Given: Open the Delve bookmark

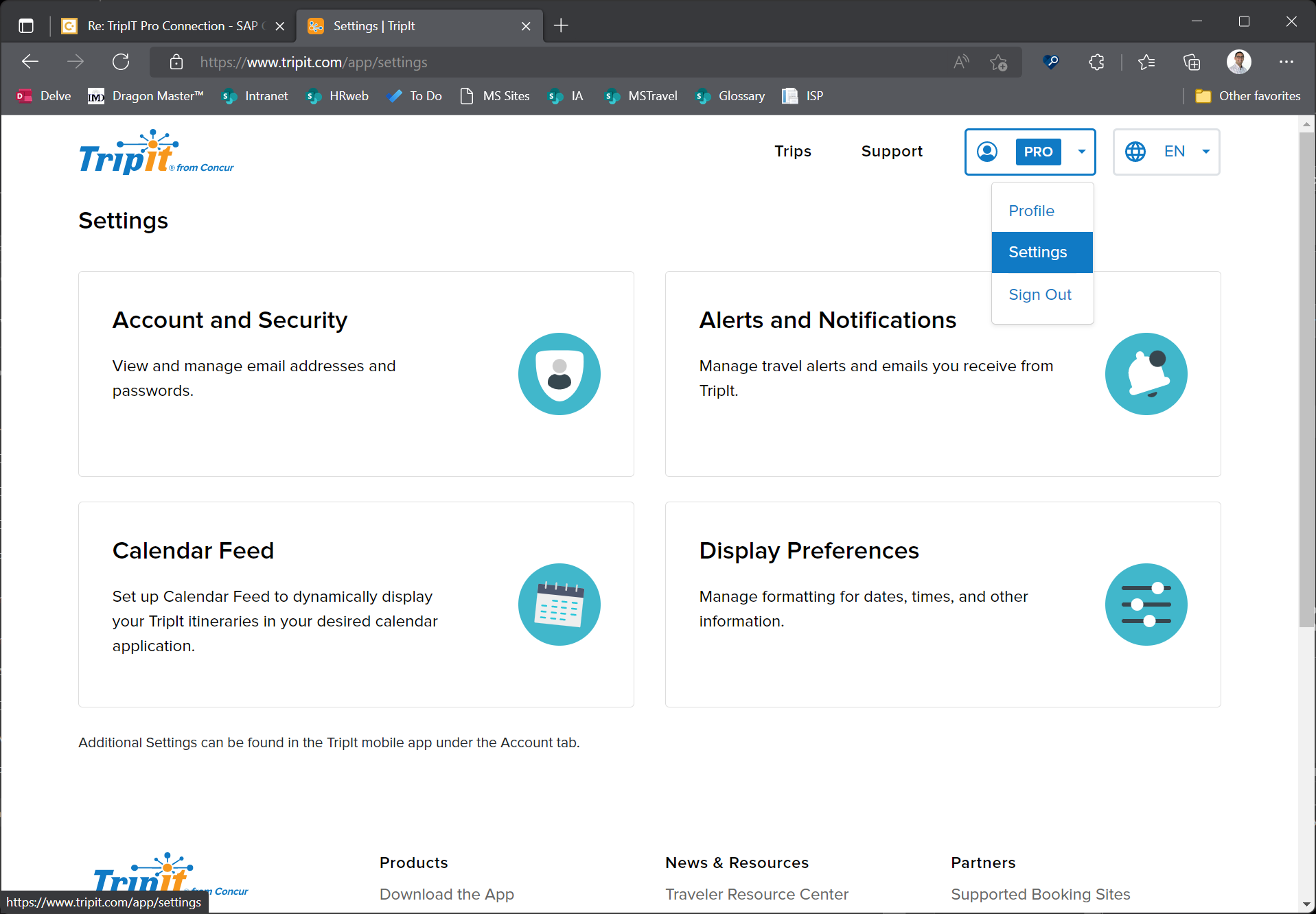Looking at the screenshot, I should click(44, 96).
